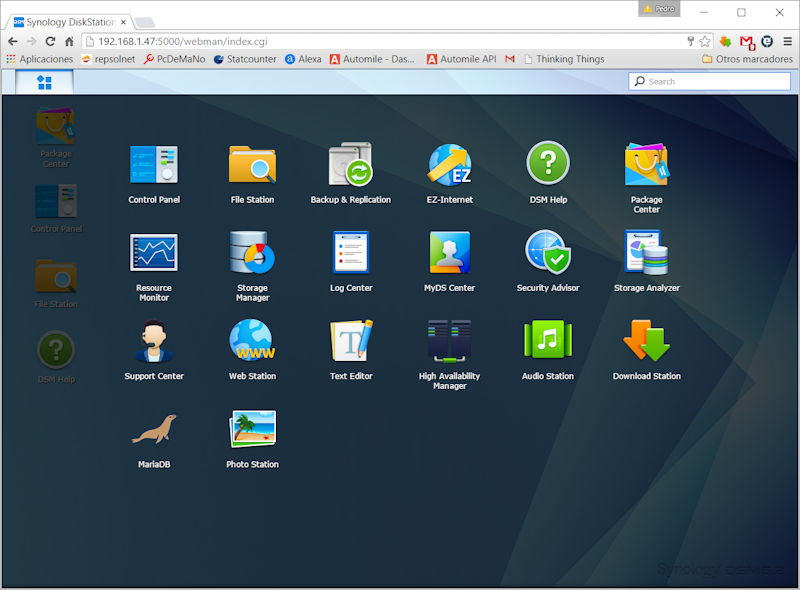This screenshot has height=590, width=800.
Task: Launch Resource Monitor
Action: point(154,266)
